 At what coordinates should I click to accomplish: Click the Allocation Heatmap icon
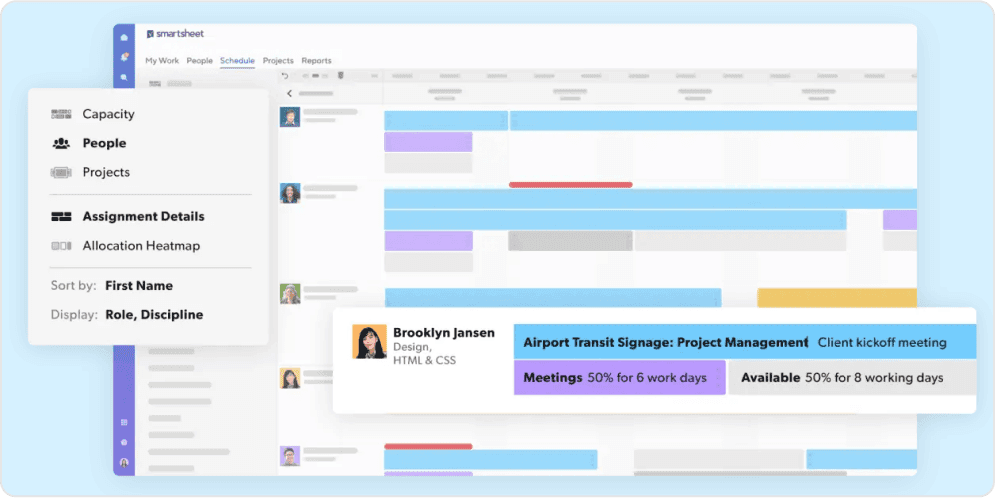tap(61, 246)
